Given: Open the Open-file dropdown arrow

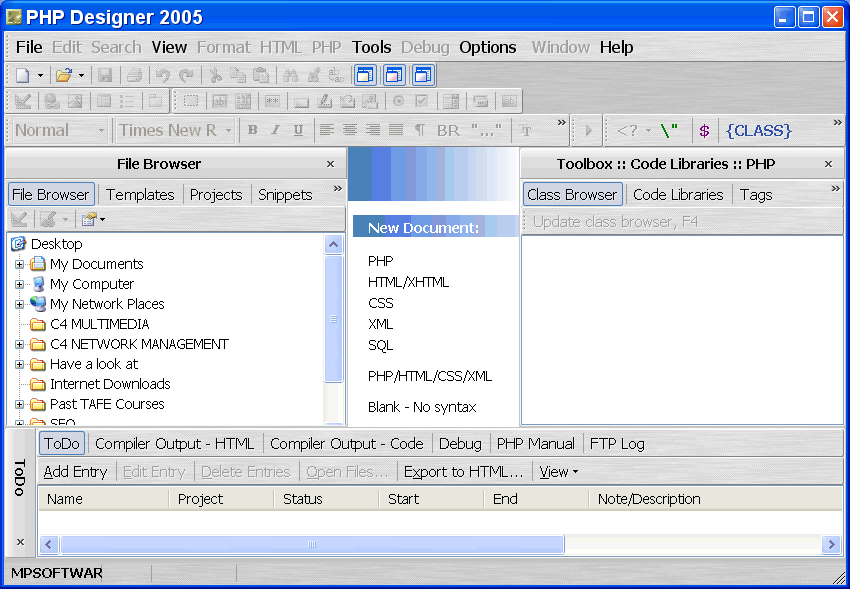Looking at the screenshot, I should point(81,75).
